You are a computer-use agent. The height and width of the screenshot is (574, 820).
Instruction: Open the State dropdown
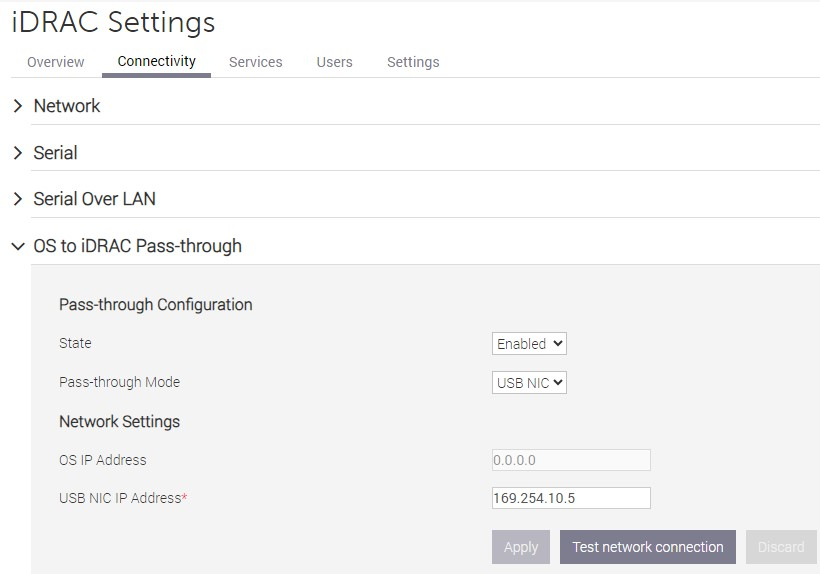pos(529,344)
